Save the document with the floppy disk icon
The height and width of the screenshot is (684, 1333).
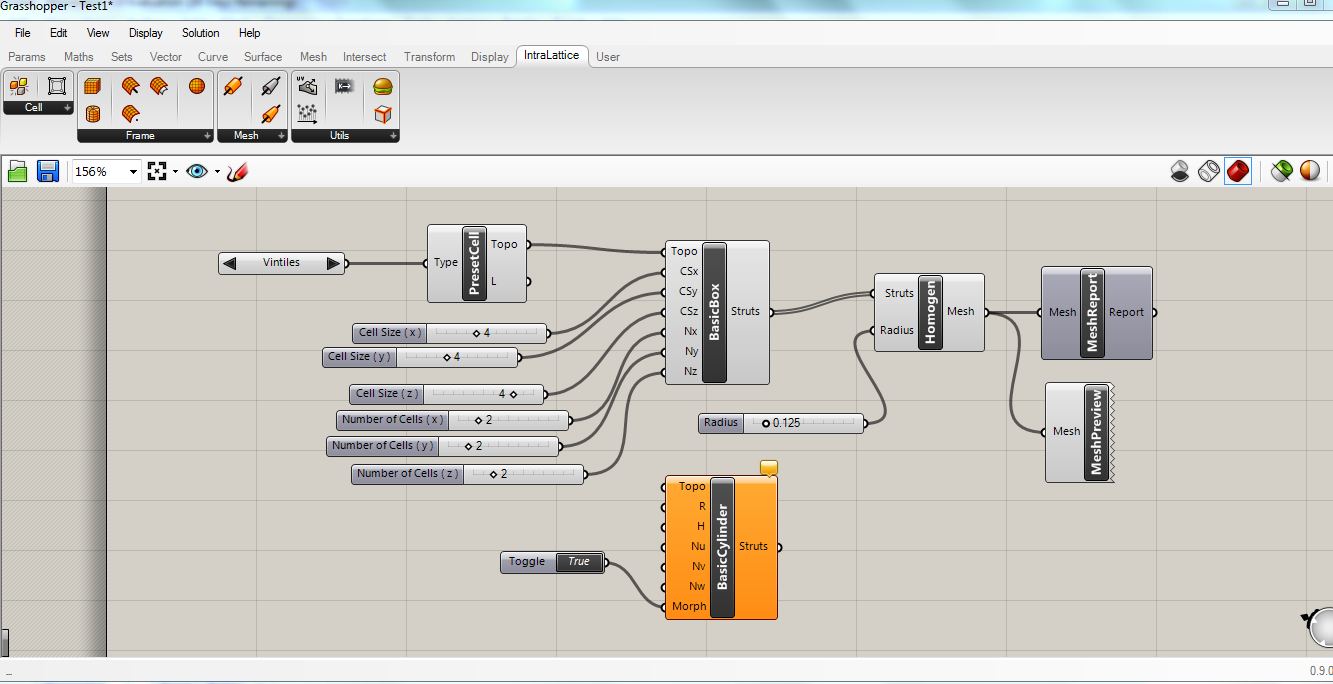47,172
